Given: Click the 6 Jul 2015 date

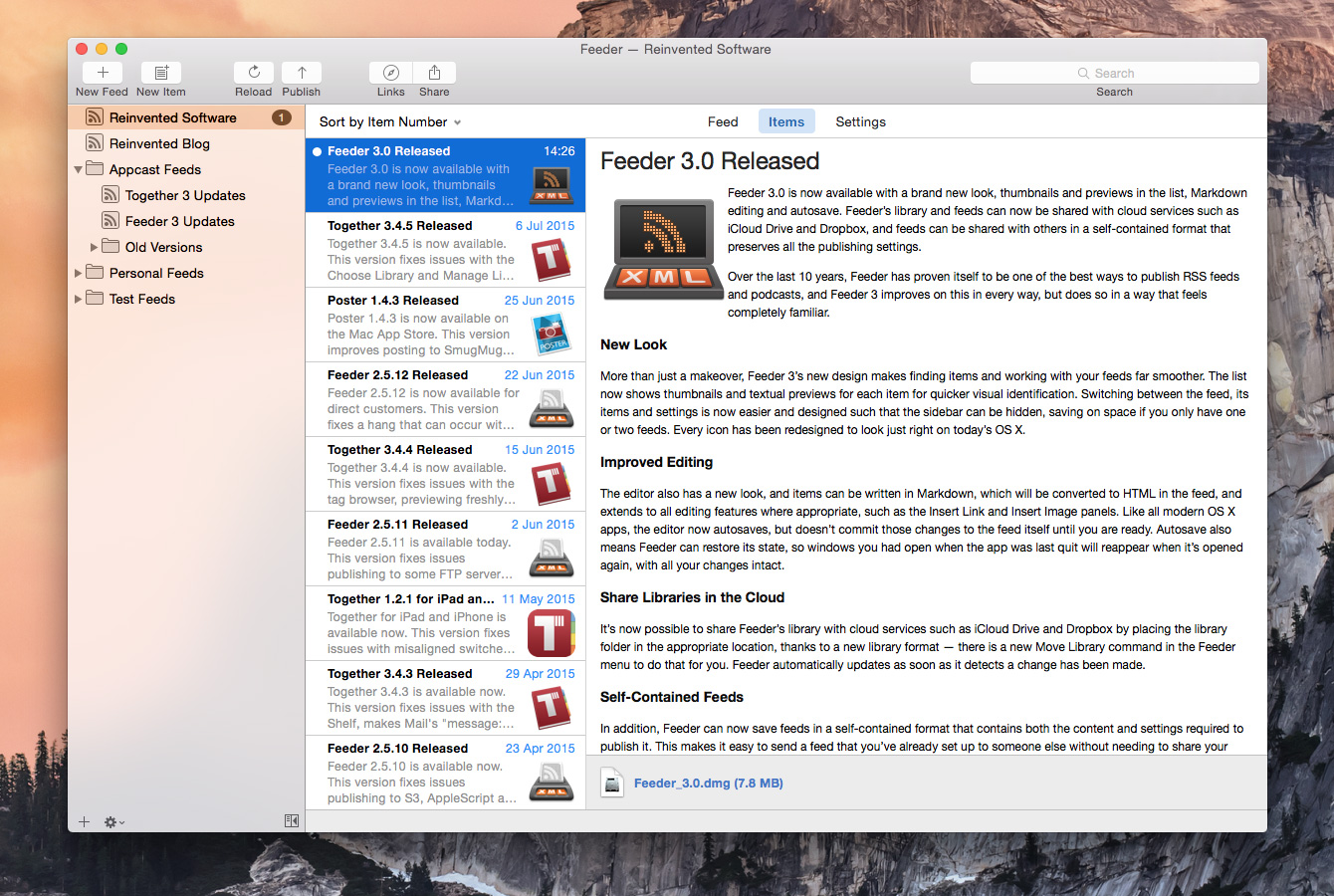Looking at the screenshot, I should click(545, 225).
